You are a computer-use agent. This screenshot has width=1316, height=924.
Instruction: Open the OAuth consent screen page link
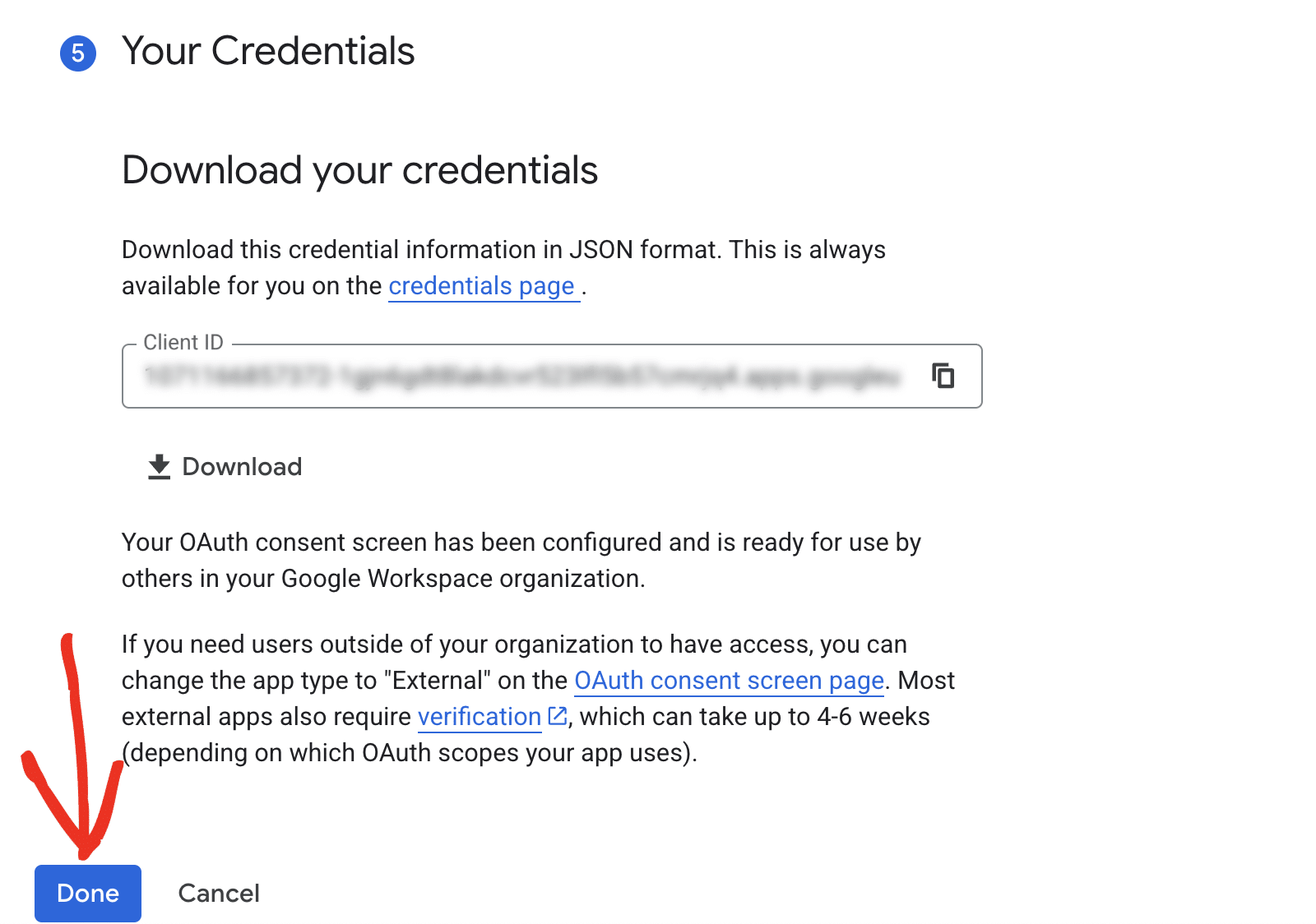pyautogui.click(x=729, y=681)
